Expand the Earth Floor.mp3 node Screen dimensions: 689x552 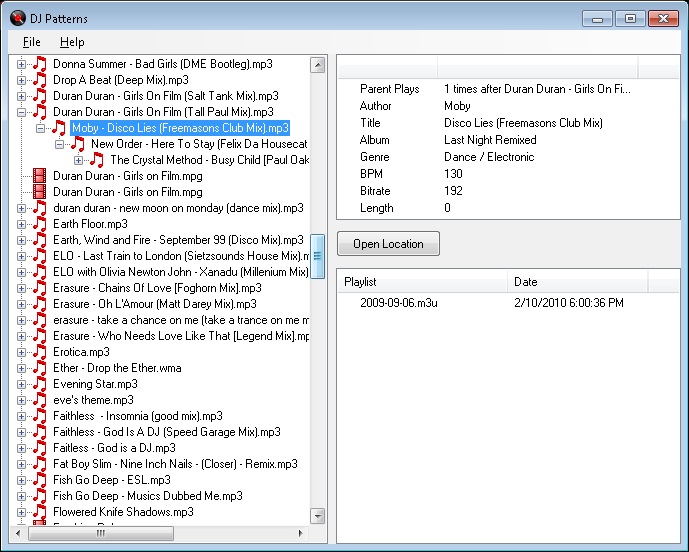click(21, 224)
